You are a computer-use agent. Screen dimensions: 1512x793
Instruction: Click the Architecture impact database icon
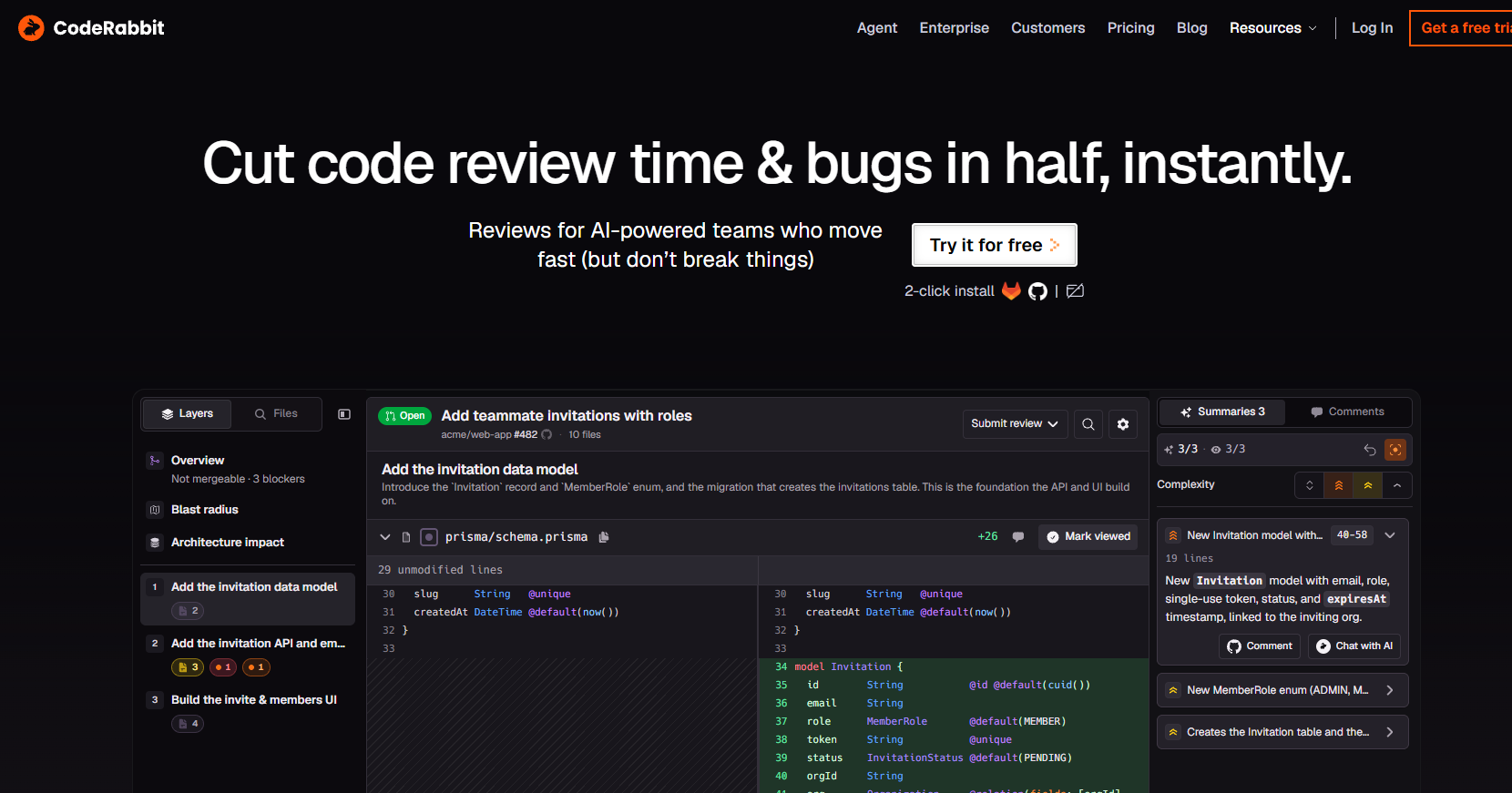tap(155, 543)
